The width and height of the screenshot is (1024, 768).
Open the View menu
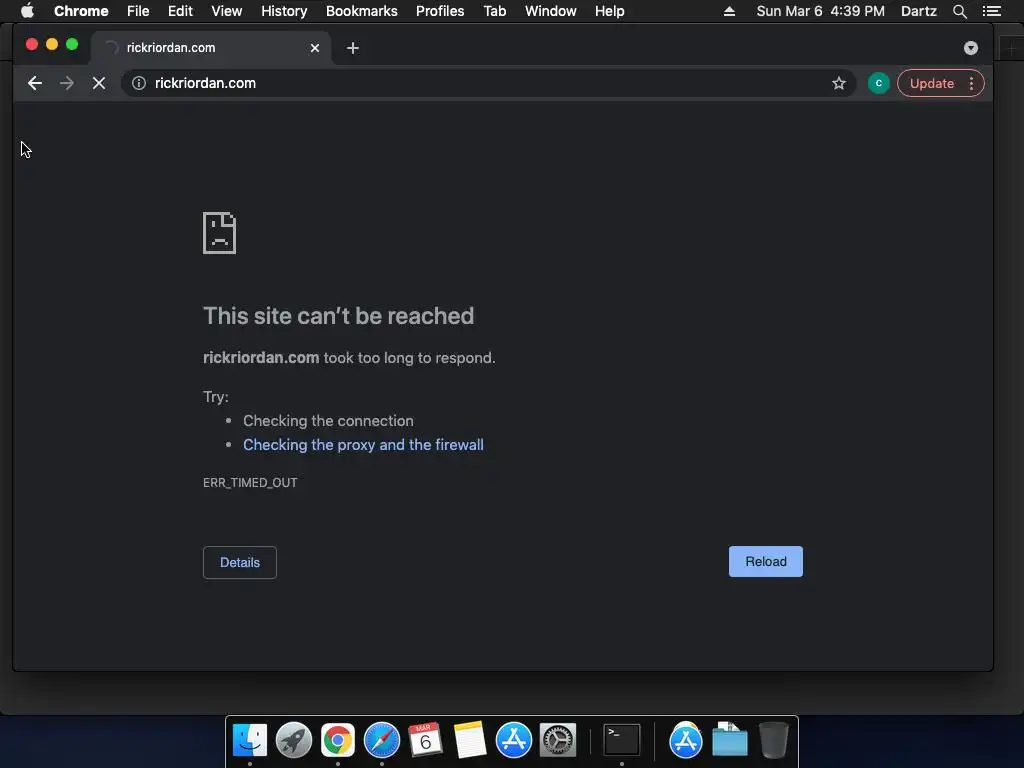coord(227,11)
